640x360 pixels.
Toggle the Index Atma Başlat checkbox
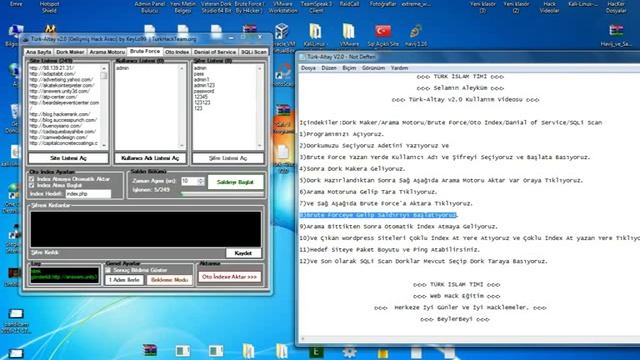point(32,185)
